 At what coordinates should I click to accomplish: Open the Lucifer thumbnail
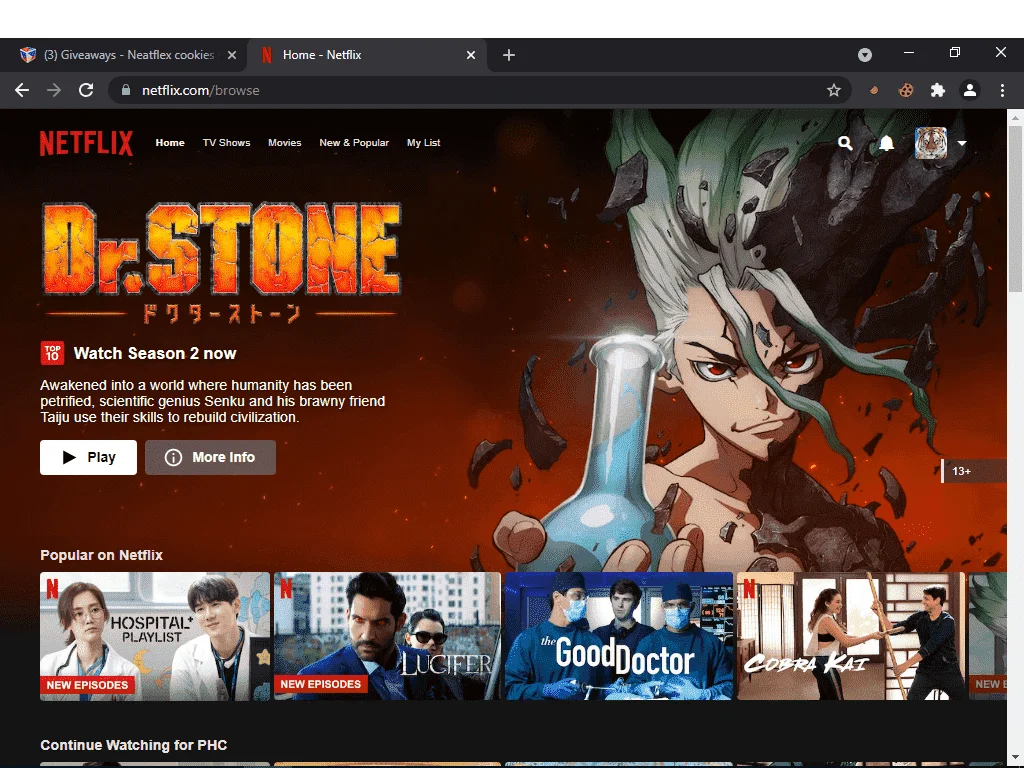387,636
